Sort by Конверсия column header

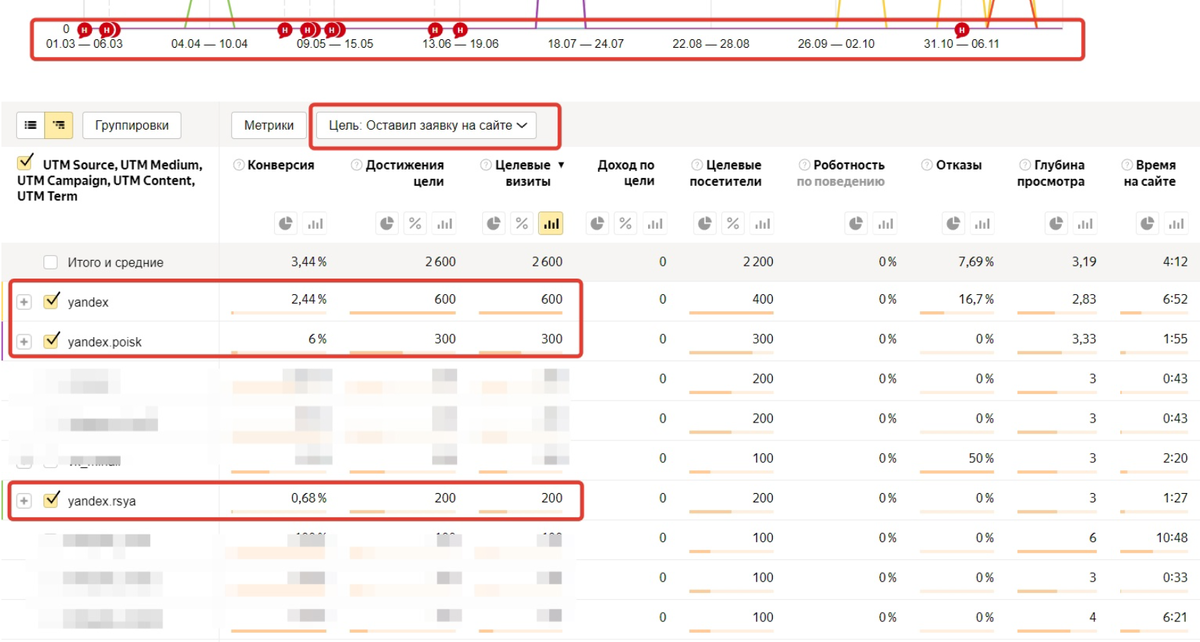click(281, 165)
